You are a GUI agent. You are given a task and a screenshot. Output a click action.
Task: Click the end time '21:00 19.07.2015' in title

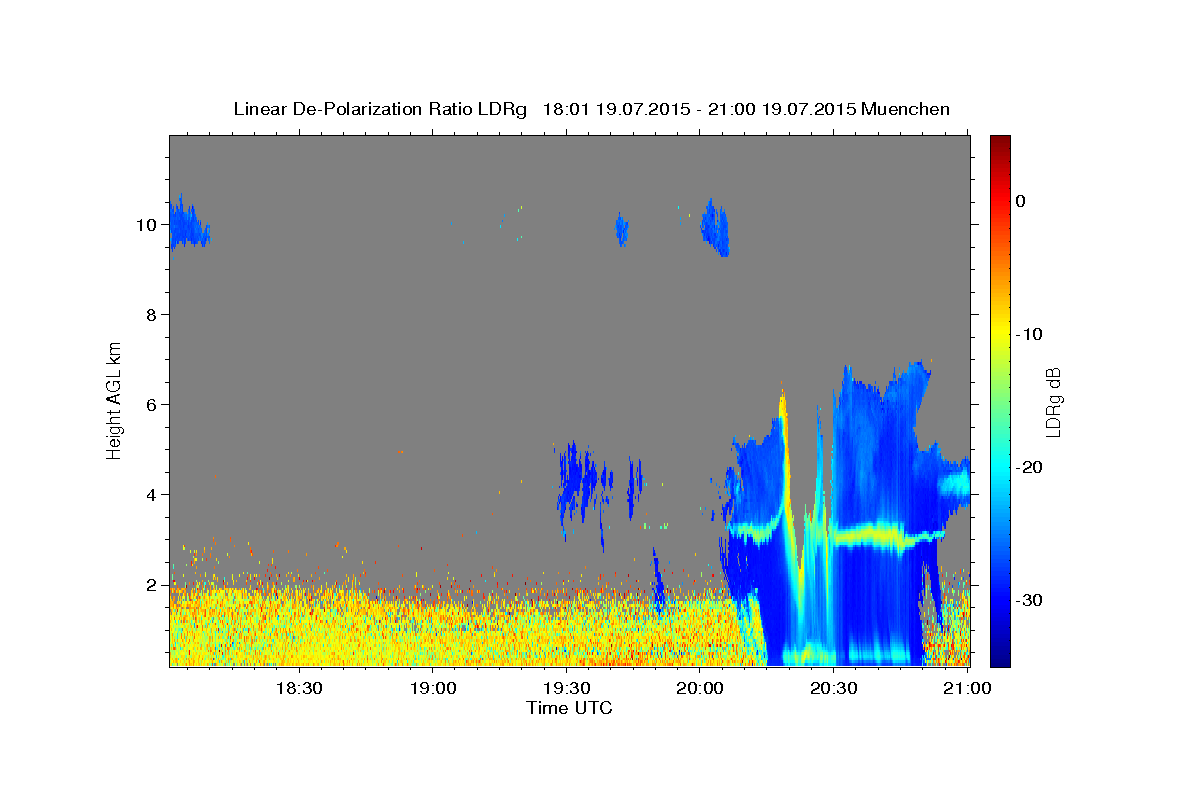781,109
